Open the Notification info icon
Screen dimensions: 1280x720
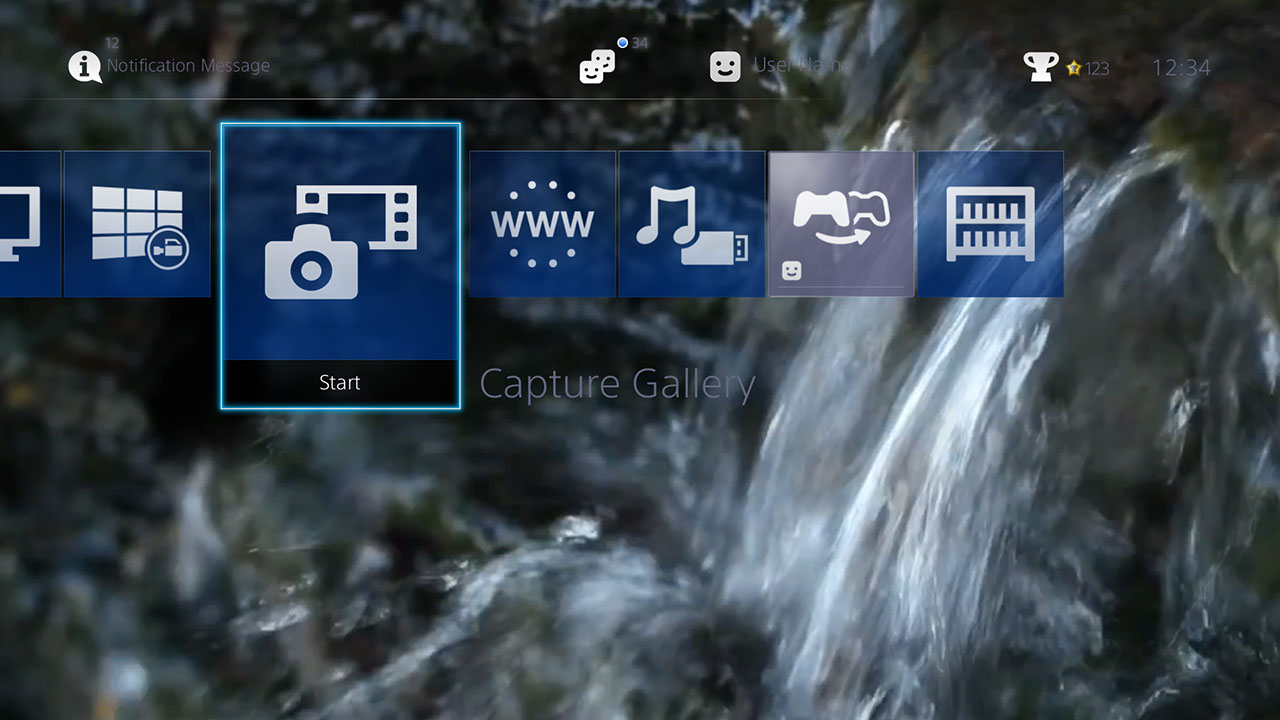tap(85, 67)
